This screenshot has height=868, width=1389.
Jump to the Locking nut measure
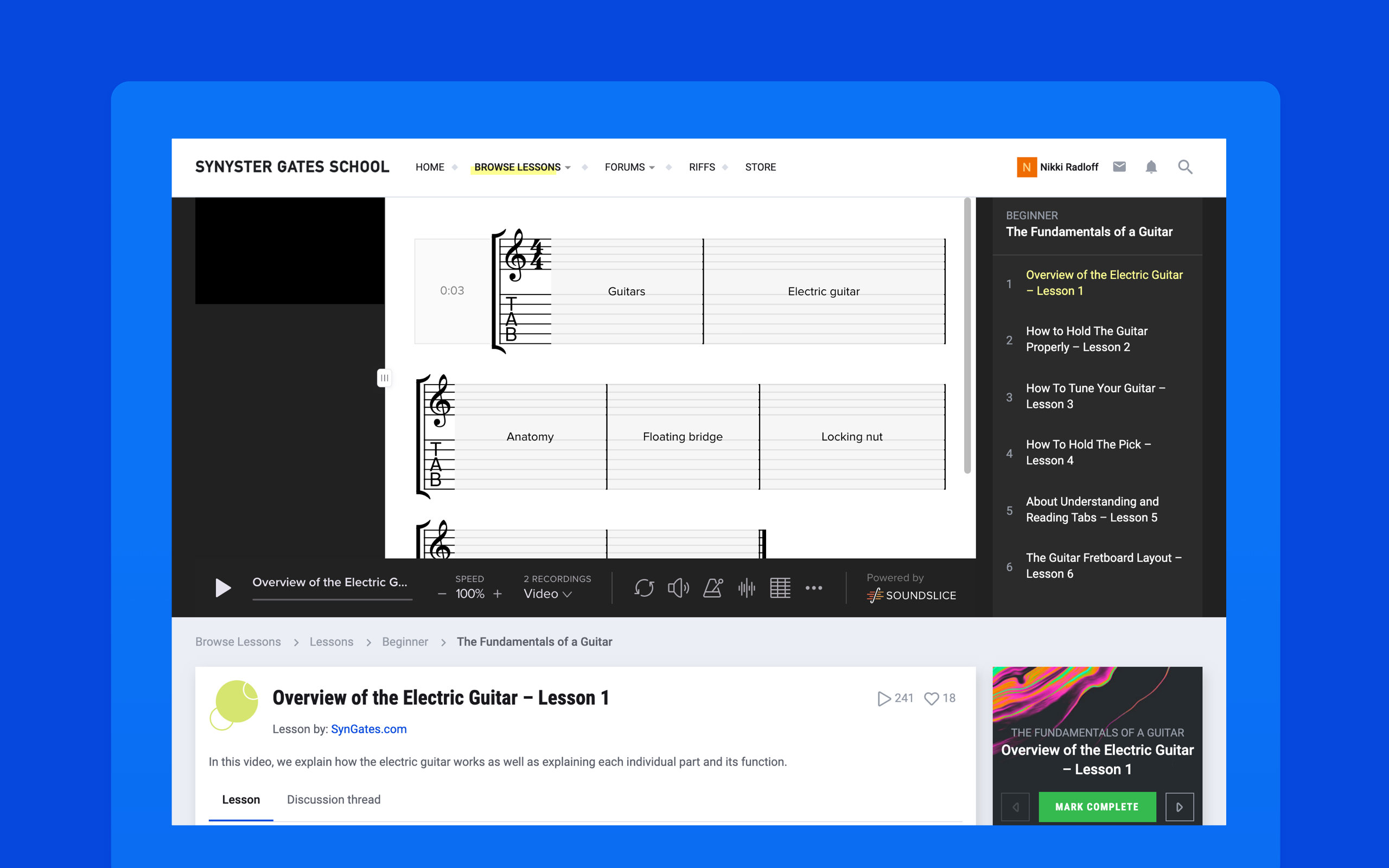pyautogui.click(x=852, y=436)
